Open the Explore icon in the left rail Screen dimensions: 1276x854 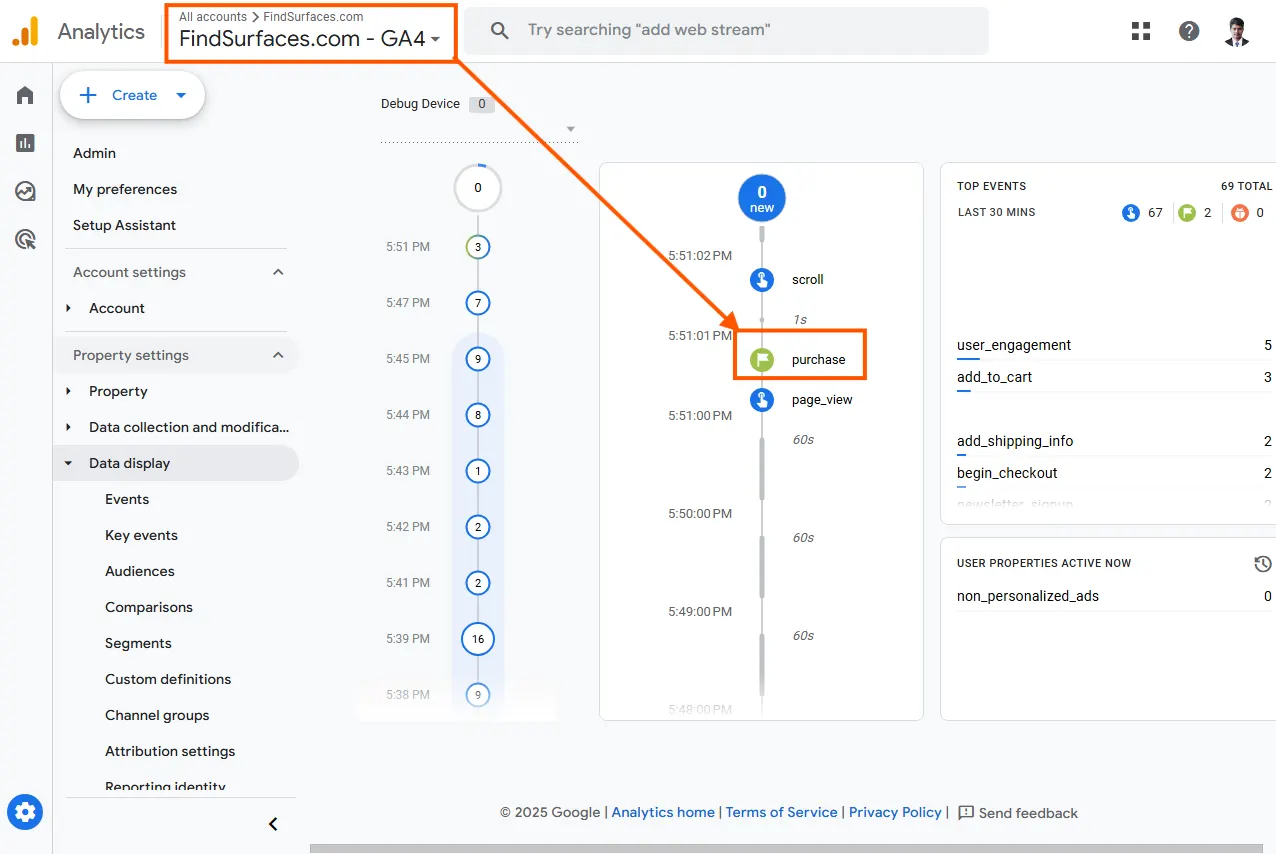point(25,191)
